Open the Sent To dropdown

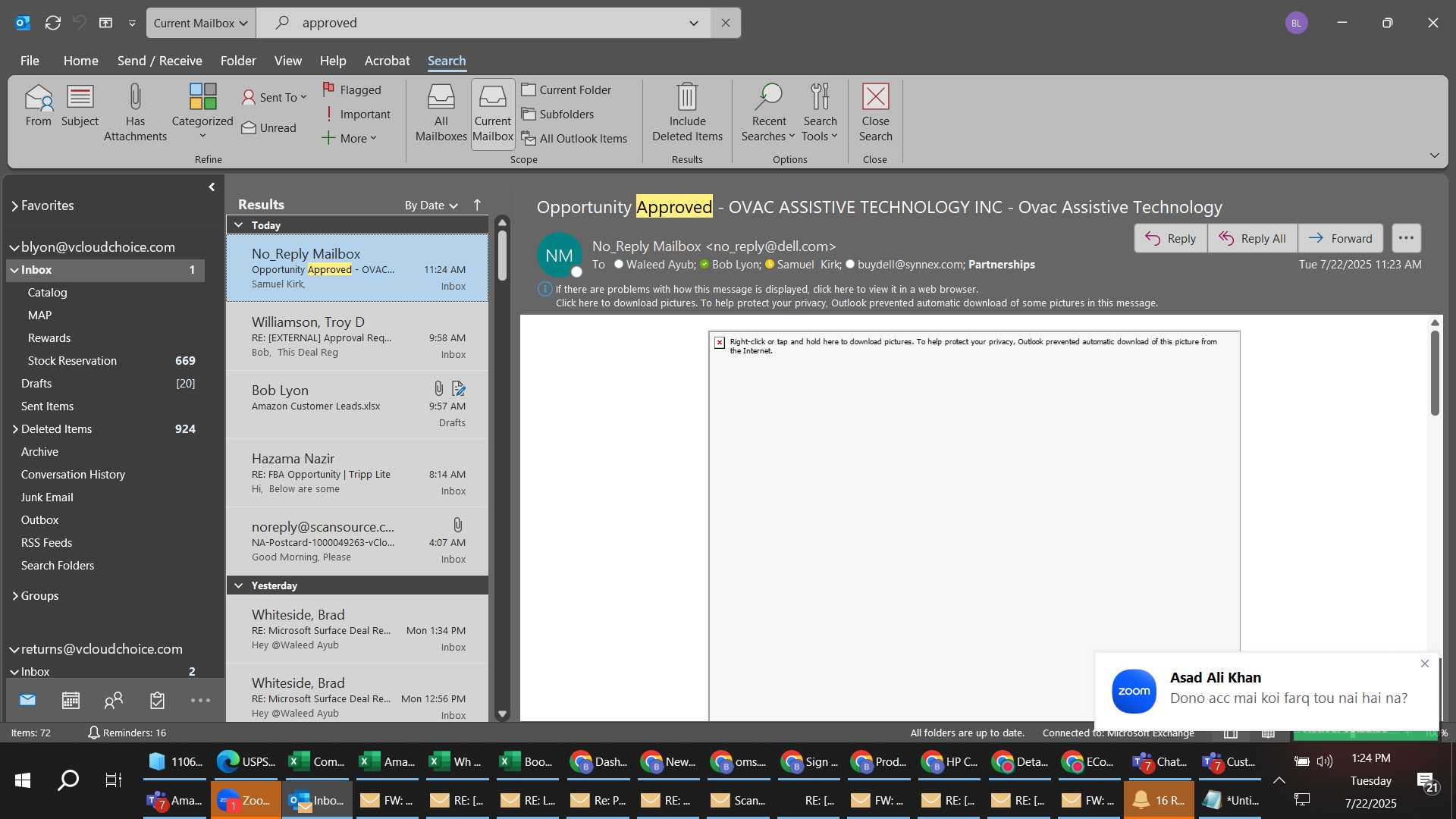(x=274, y=97)
